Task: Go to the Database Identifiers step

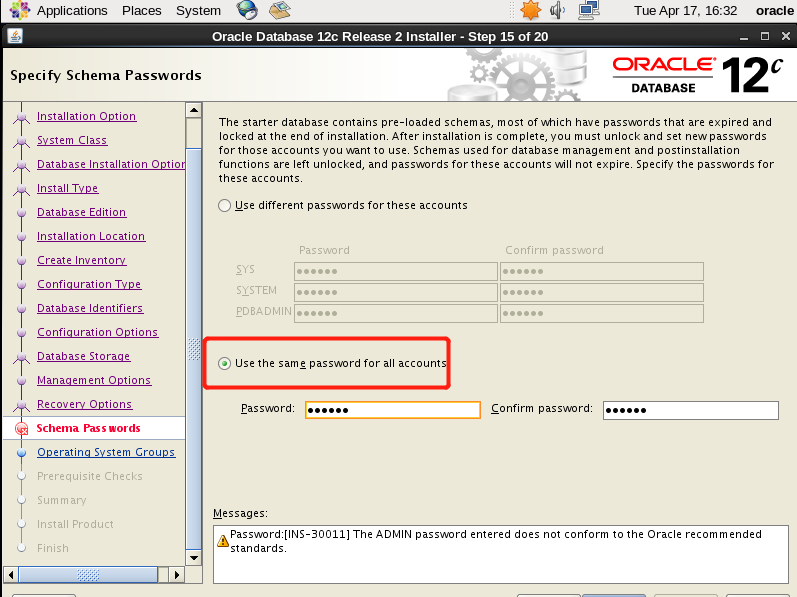Action: [90, 308]
